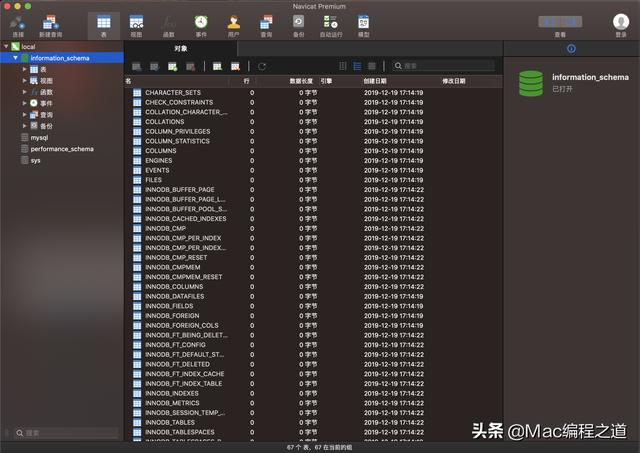This screenshot has width=640, height=453.
Task: Toggle the view (查看) pane switcher
Action: (x=560, y=22)
